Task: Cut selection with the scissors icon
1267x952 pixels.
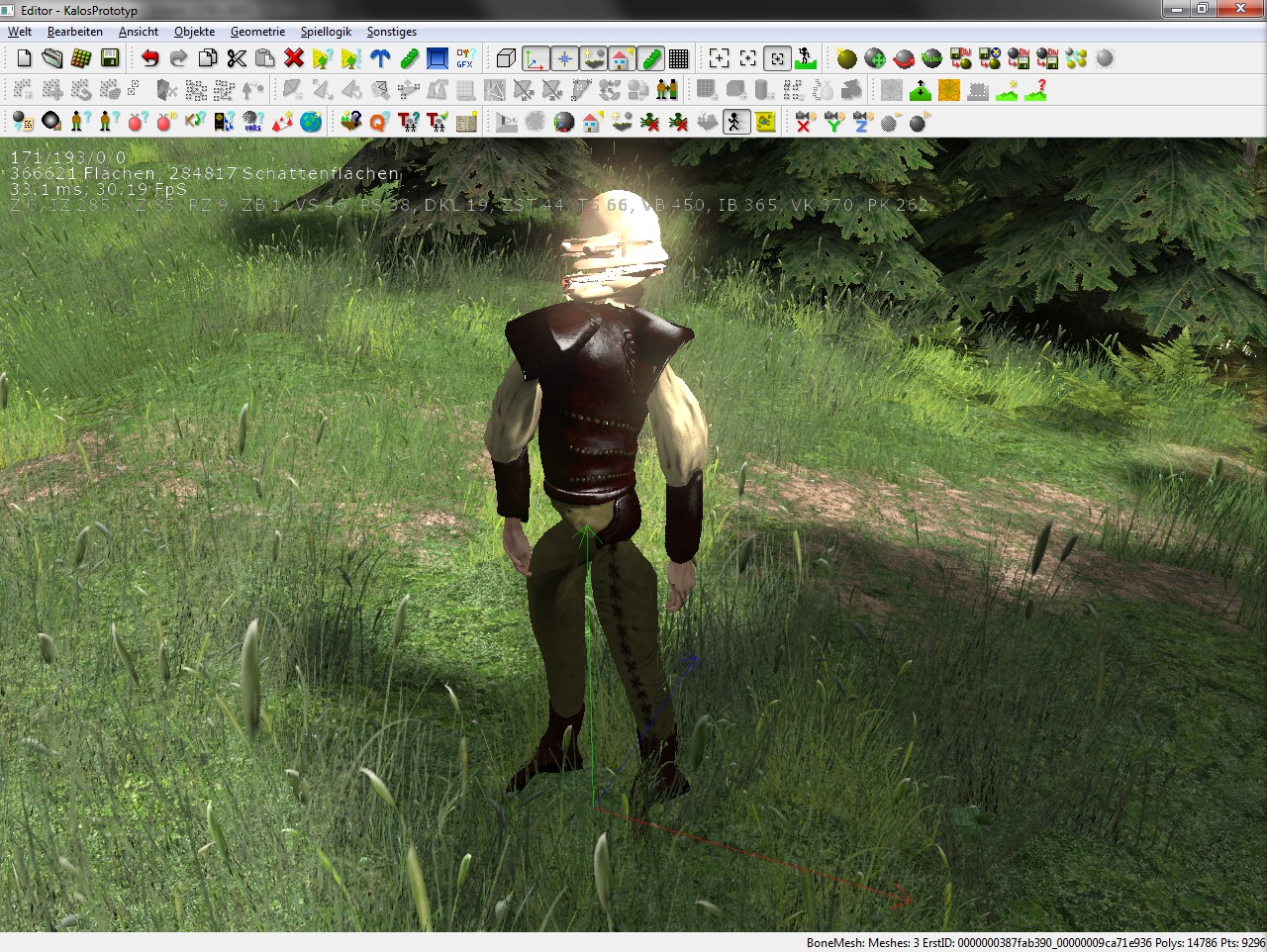Action: 236,58
